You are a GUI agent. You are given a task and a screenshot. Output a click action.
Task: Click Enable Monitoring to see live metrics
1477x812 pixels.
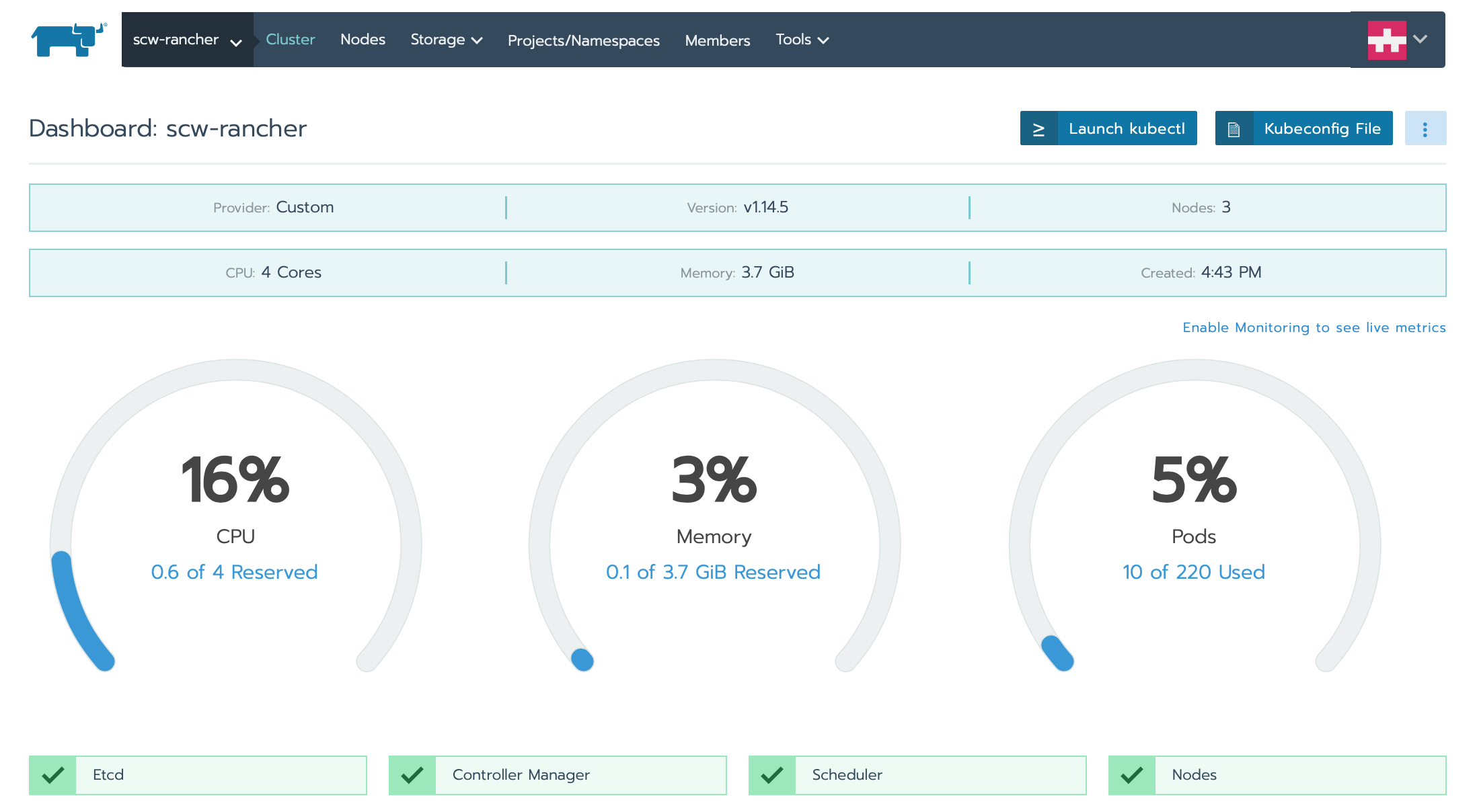[x=1314, y=327]
